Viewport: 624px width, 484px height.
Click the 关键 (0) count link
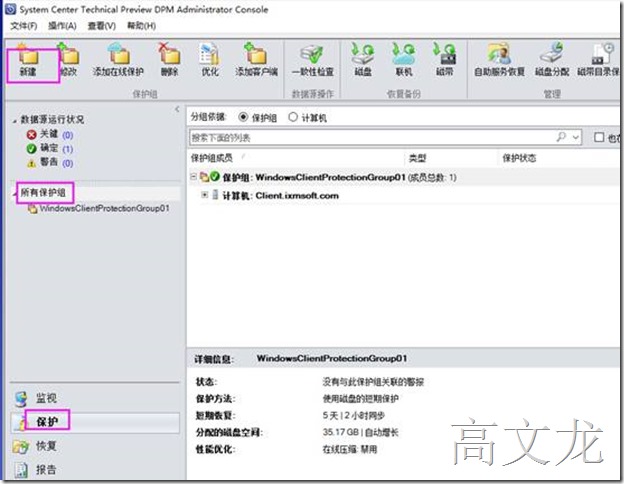pos(68,135)
